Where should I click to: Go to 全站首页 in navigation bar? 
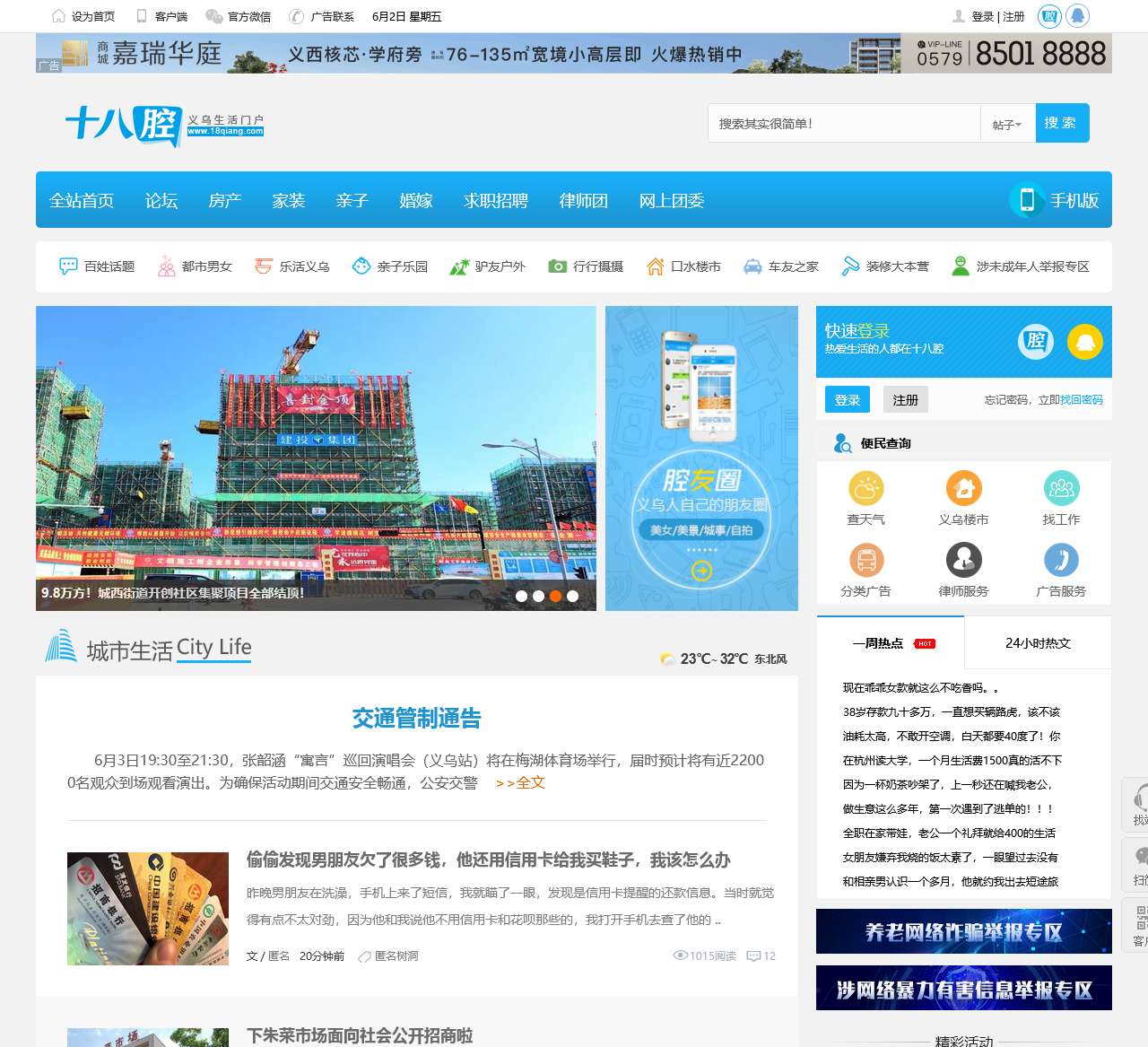pos(82,201)
